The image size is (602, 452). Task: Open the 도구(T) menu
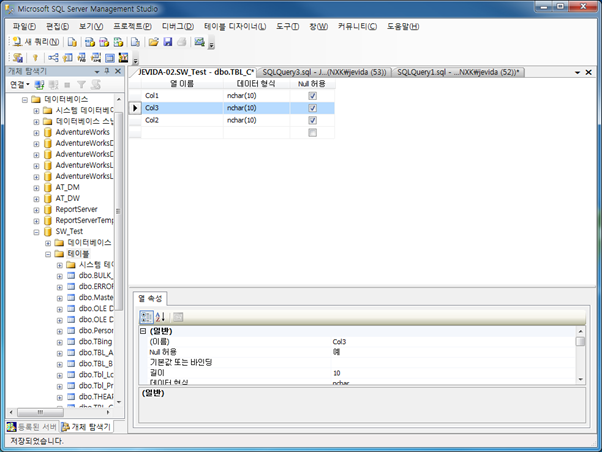288,26
